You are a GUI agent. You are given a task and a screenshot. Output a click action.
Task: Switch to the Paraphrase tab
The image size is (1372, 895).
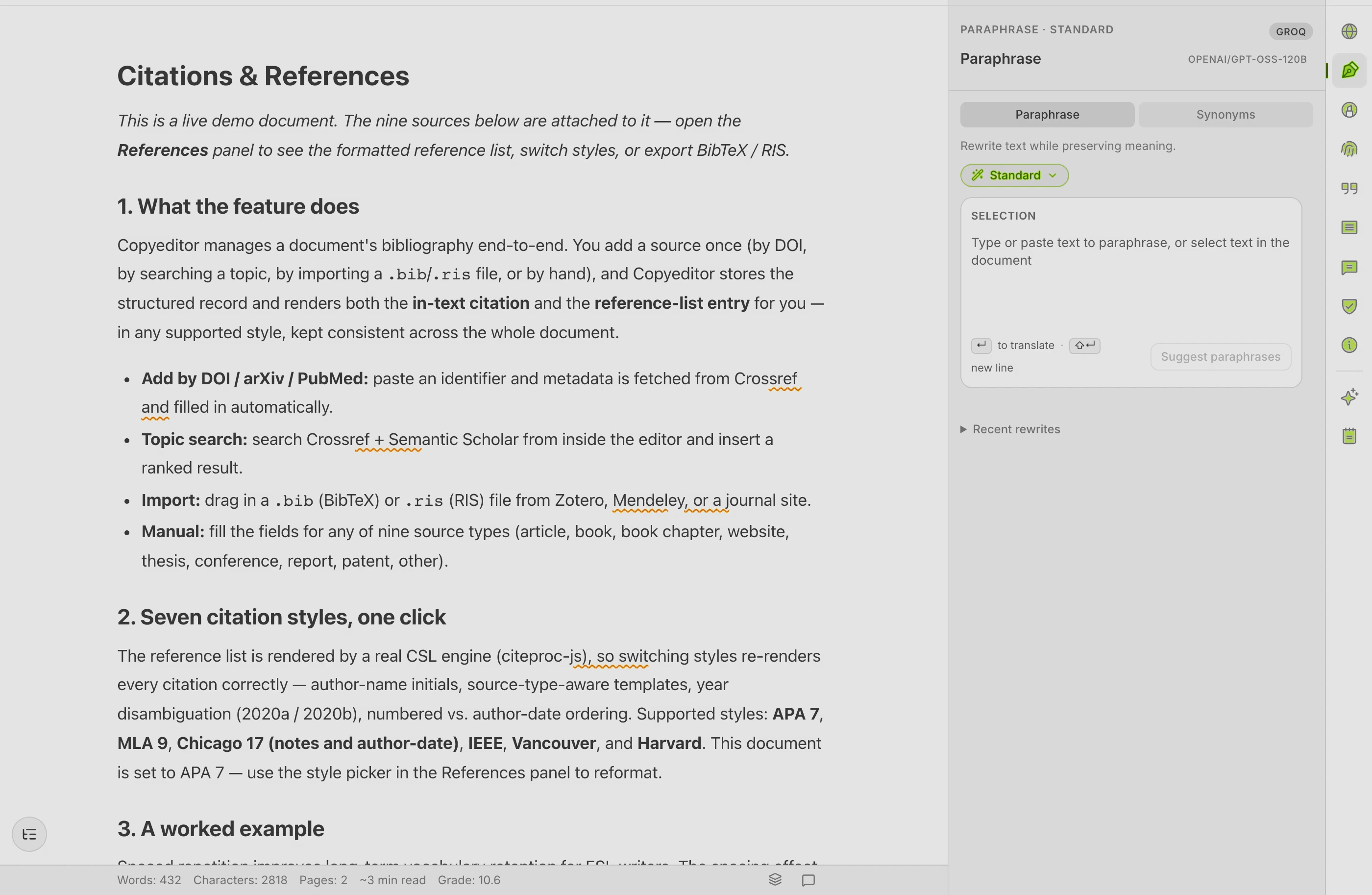pos(1047,115)
